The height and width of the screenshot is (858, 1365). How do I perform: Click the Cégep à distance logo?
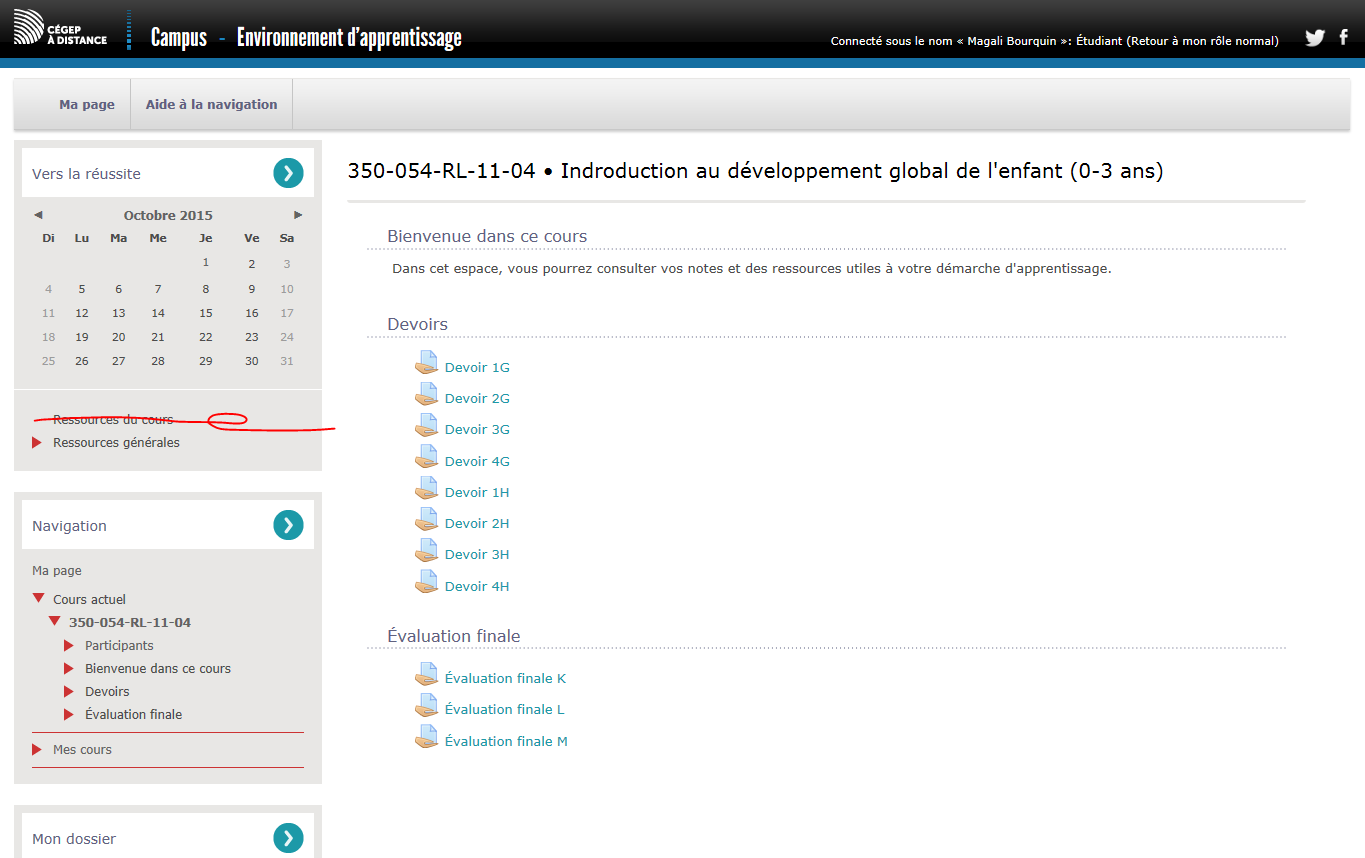tap(60, 28)
